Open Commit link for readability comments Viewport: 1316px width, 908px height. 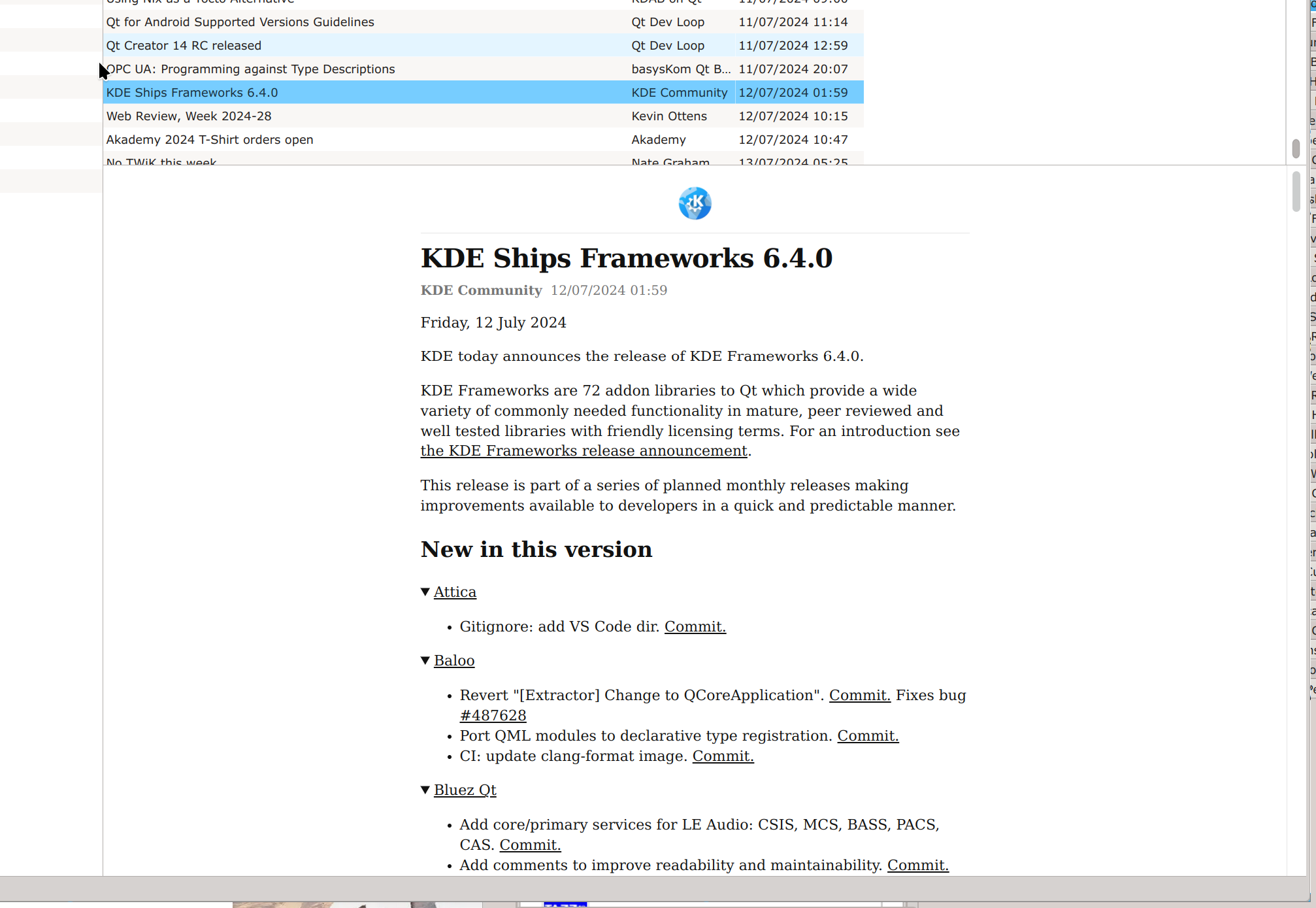(918, 866)
